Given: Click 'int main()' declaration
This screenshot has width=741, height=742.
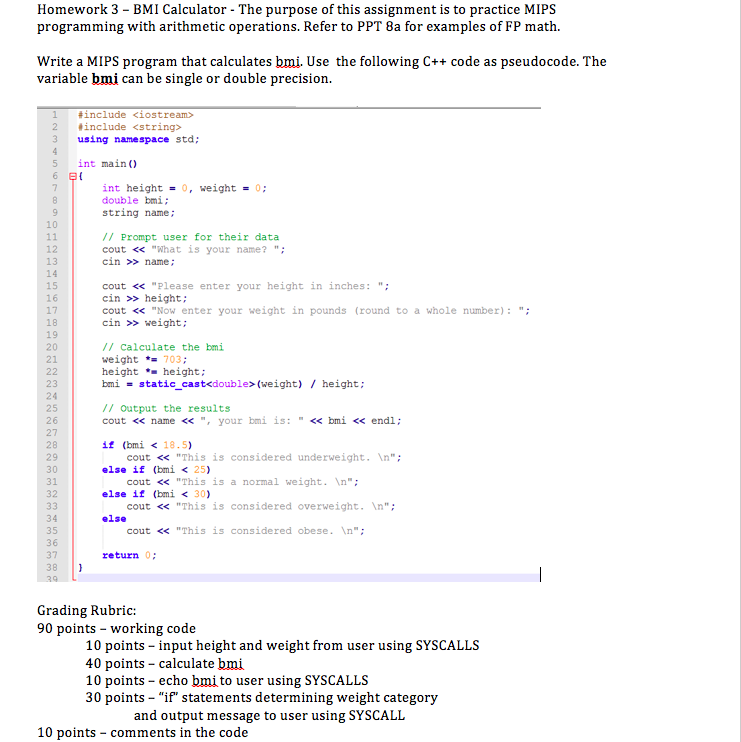Looking at the screenshot, I should [107, 164].
